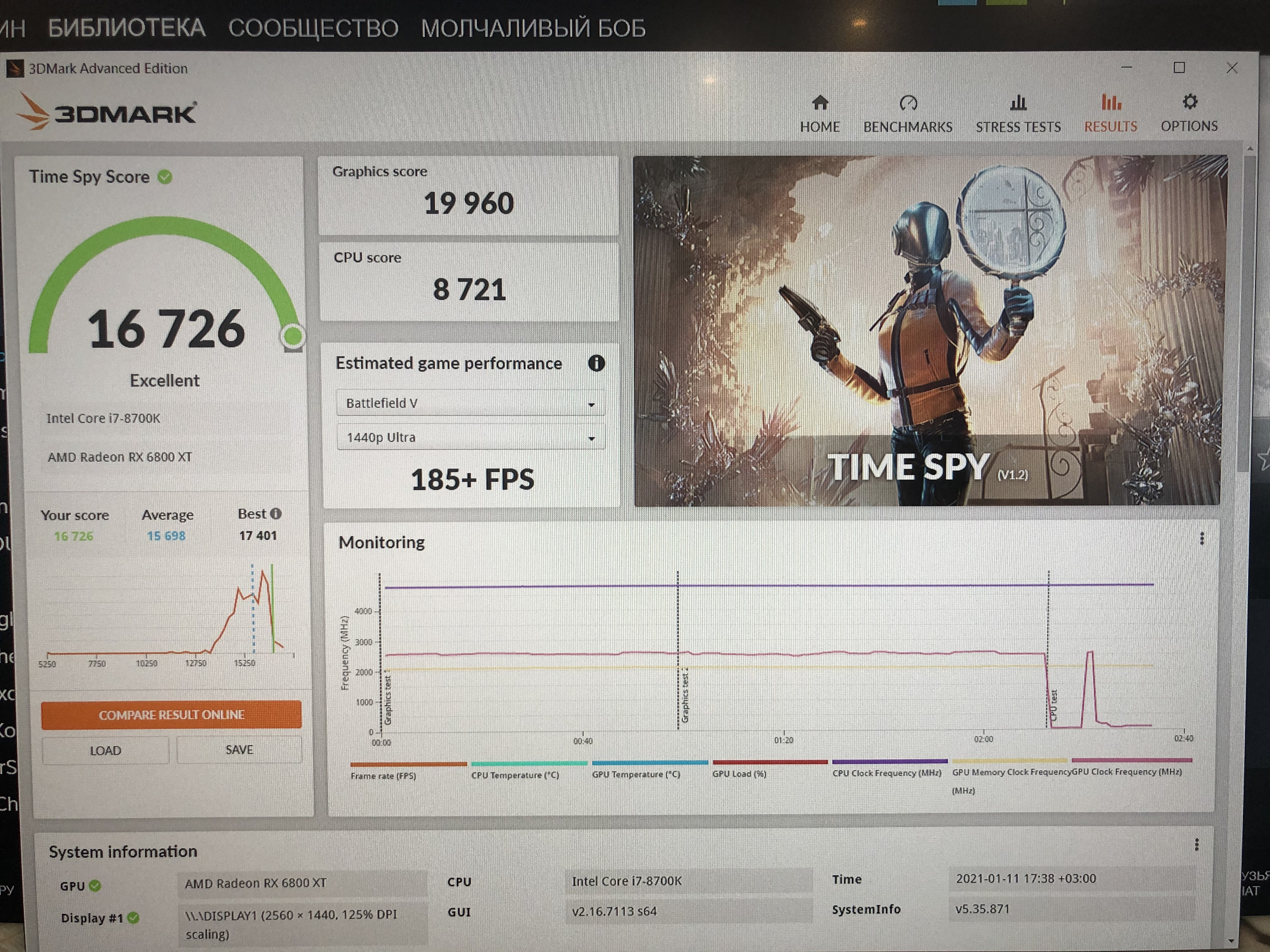Toggle the GPU Load legend entry
This screenshot has height=952, width=1270.
click(x=739, y=774)
